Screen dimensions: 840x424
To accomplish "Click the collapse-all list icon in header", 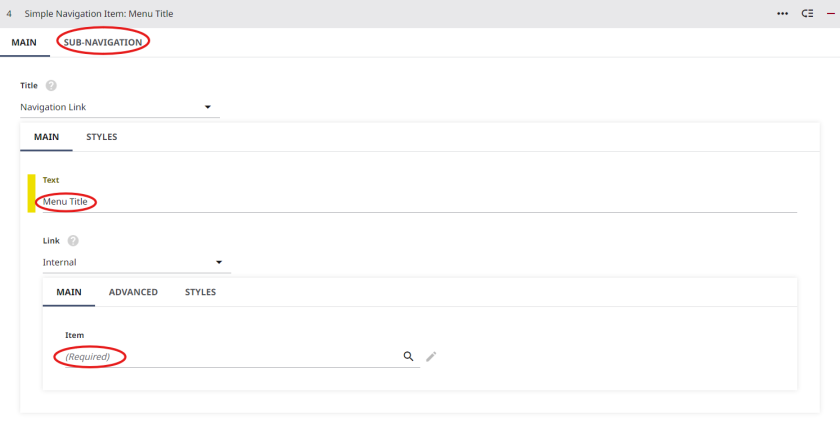I will 807,13.
